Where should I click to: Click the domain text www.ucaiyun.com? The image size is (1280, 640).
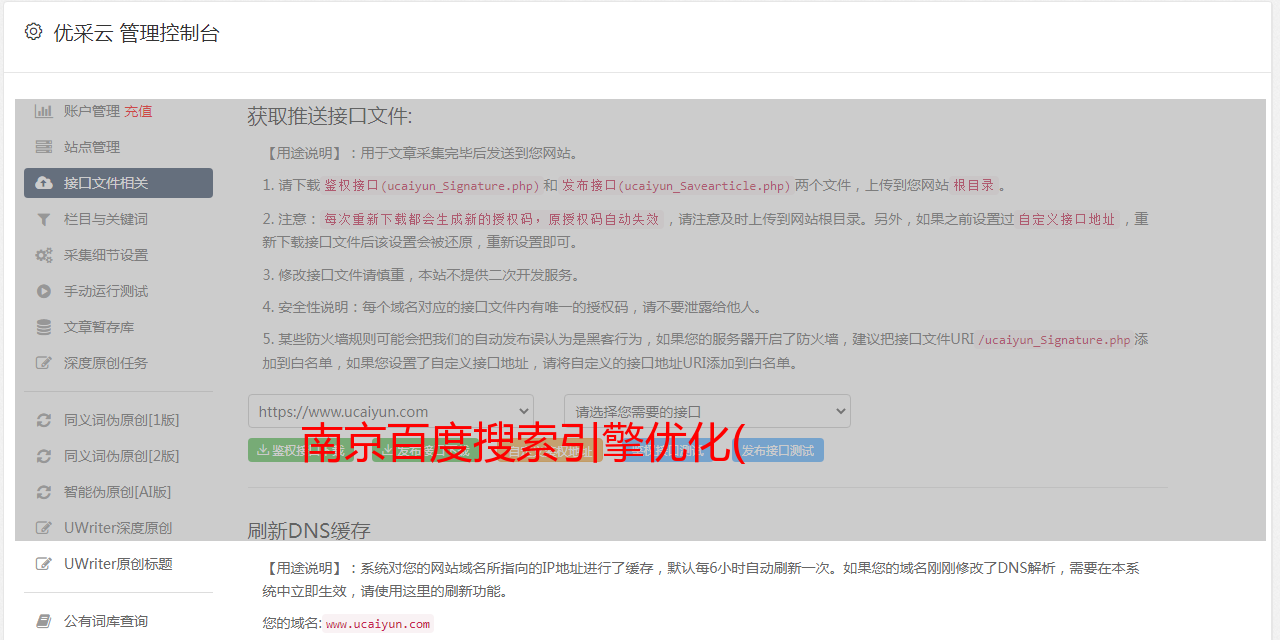click(378, 624)
